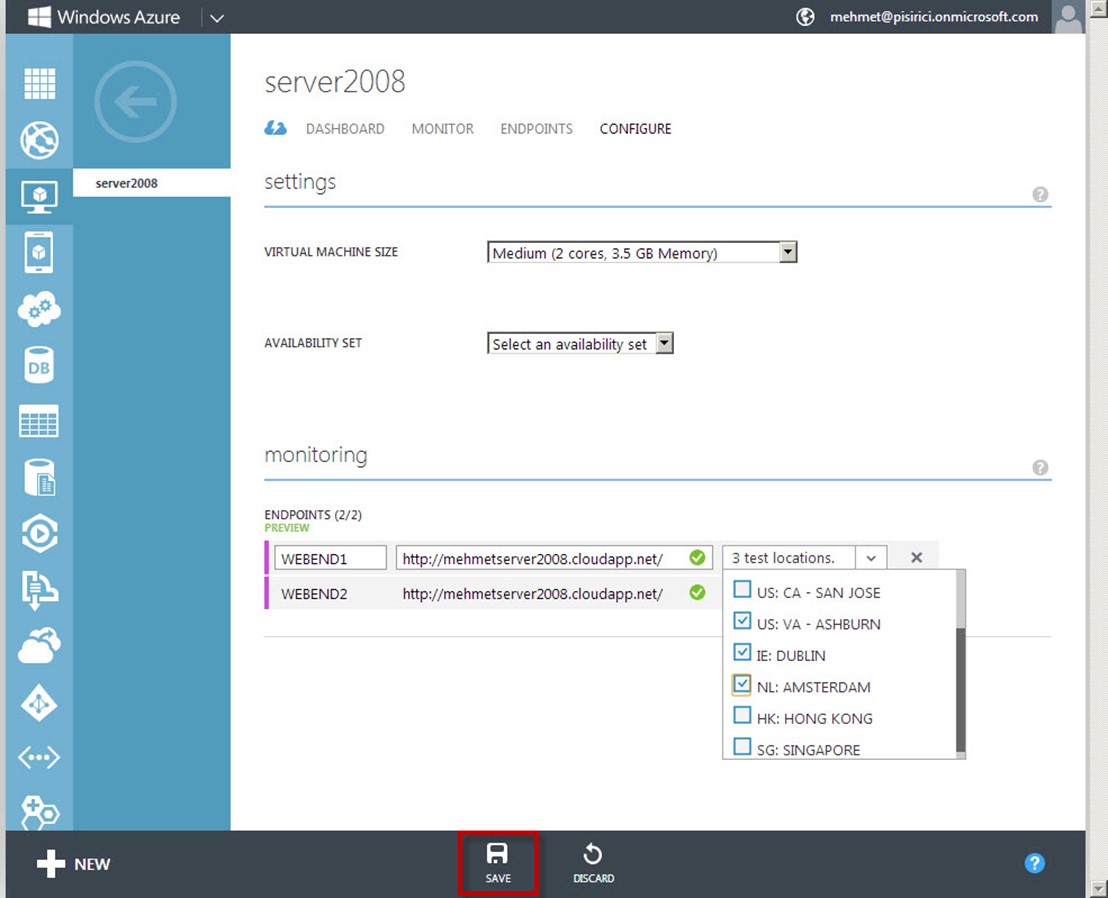Open All Items grid icon in sidebar
This screenshot has height=898, width=1108.
[x=40, y=83]
